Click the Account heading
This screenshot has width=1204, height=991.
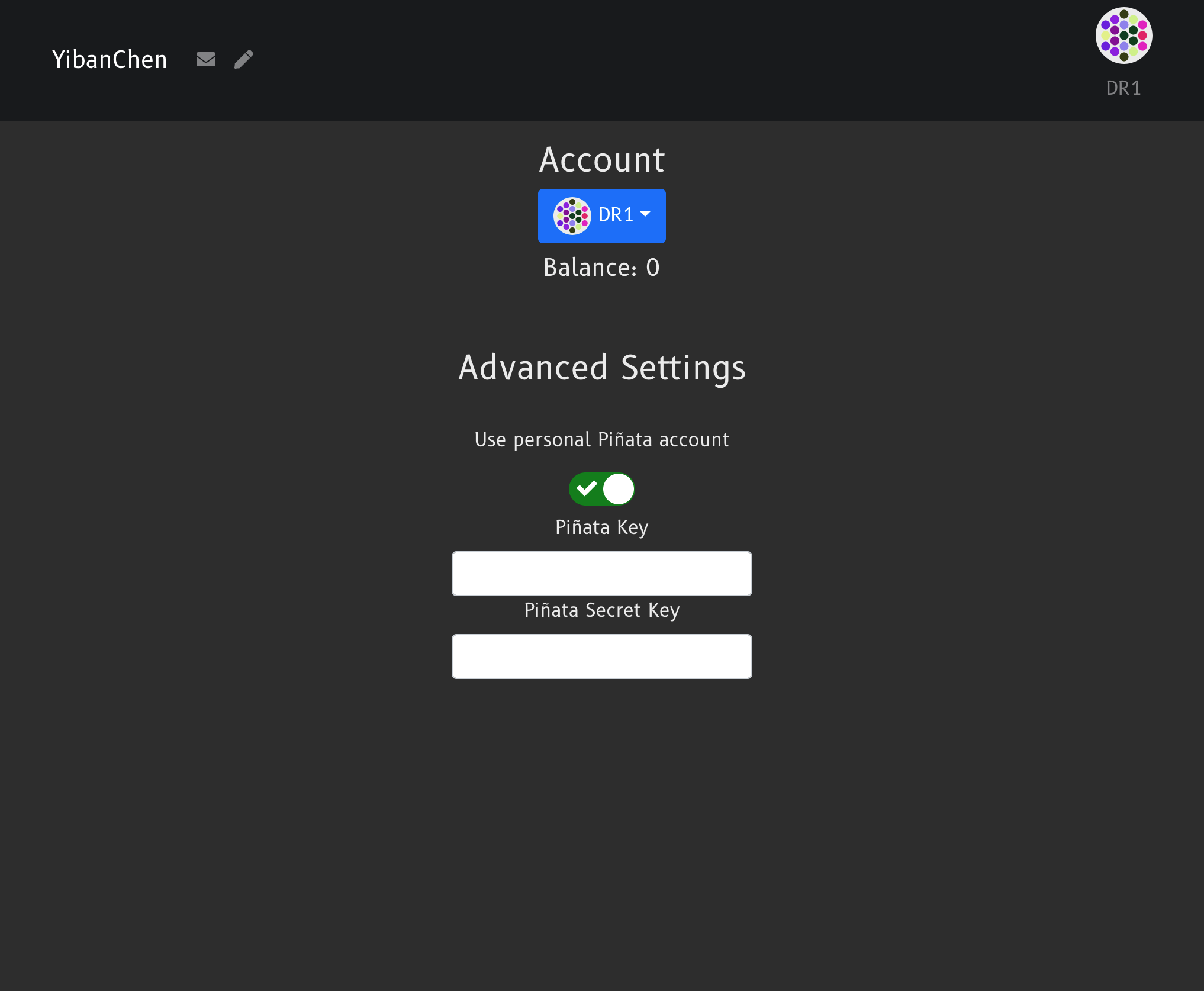tap(601, 160)
